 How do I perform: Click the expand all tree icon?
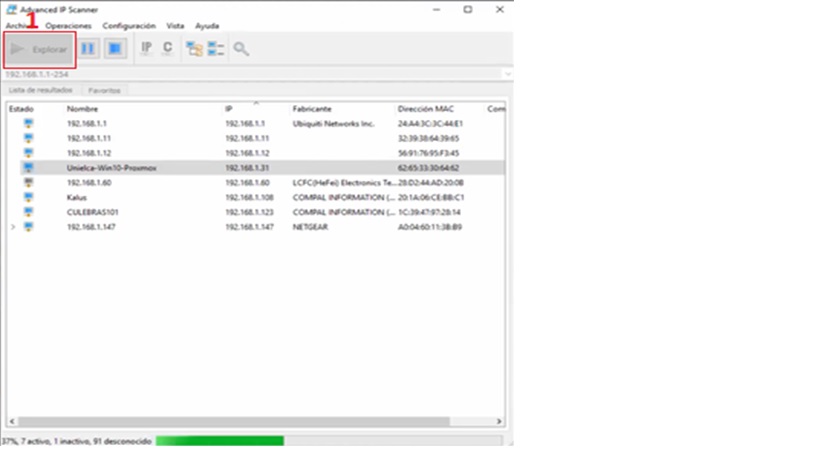click(194, 49)
